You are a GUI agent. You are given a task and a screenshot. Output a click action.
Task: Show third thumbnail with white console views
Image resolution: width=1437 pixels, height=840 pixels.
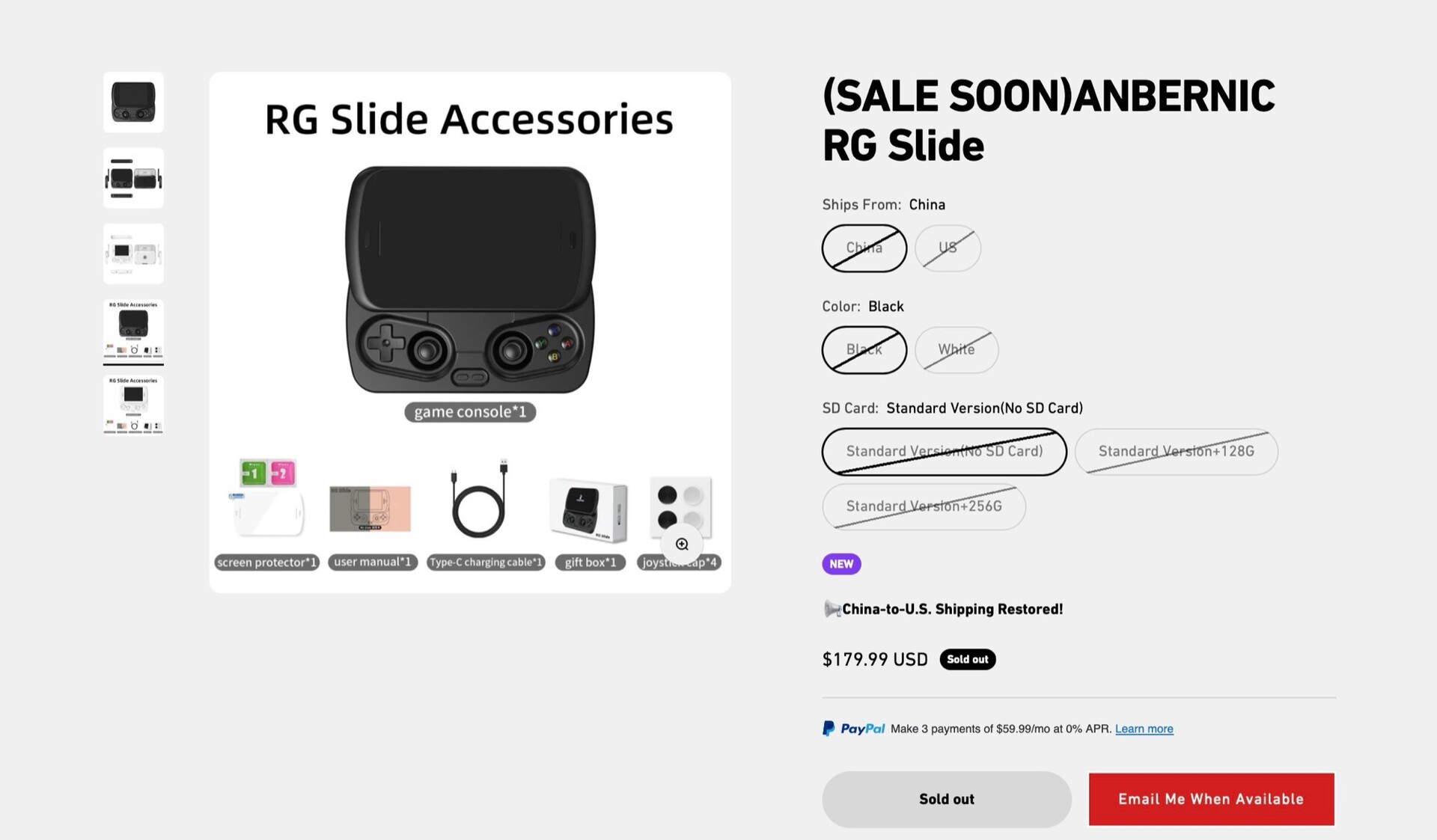133,254
